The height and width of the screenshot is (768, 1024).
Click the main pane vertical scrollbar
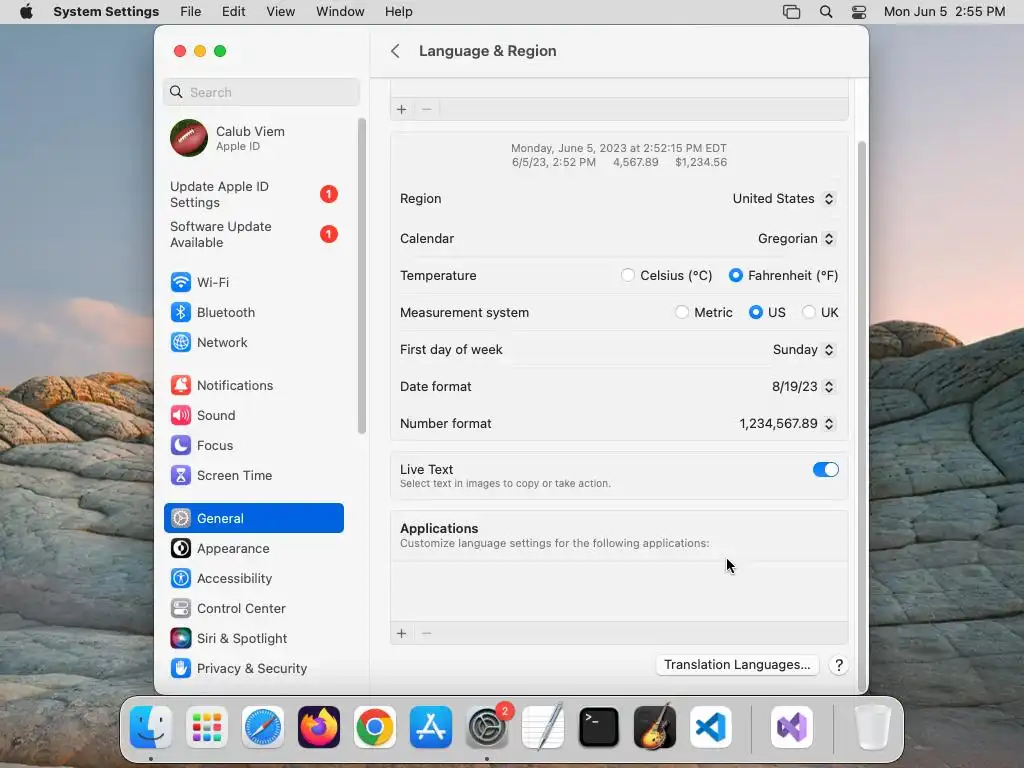click(861, 415)
